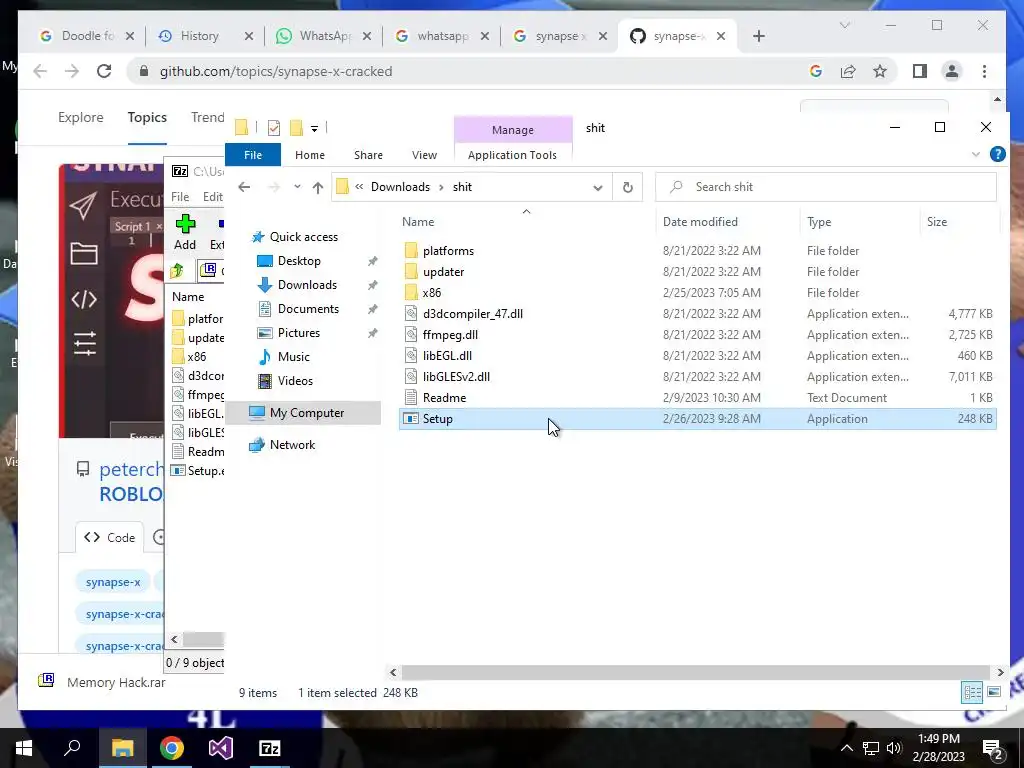Open 7-Zip File menu
Image resolution: width=1024 pixels, height=768 pixels.
coord(180,197)
